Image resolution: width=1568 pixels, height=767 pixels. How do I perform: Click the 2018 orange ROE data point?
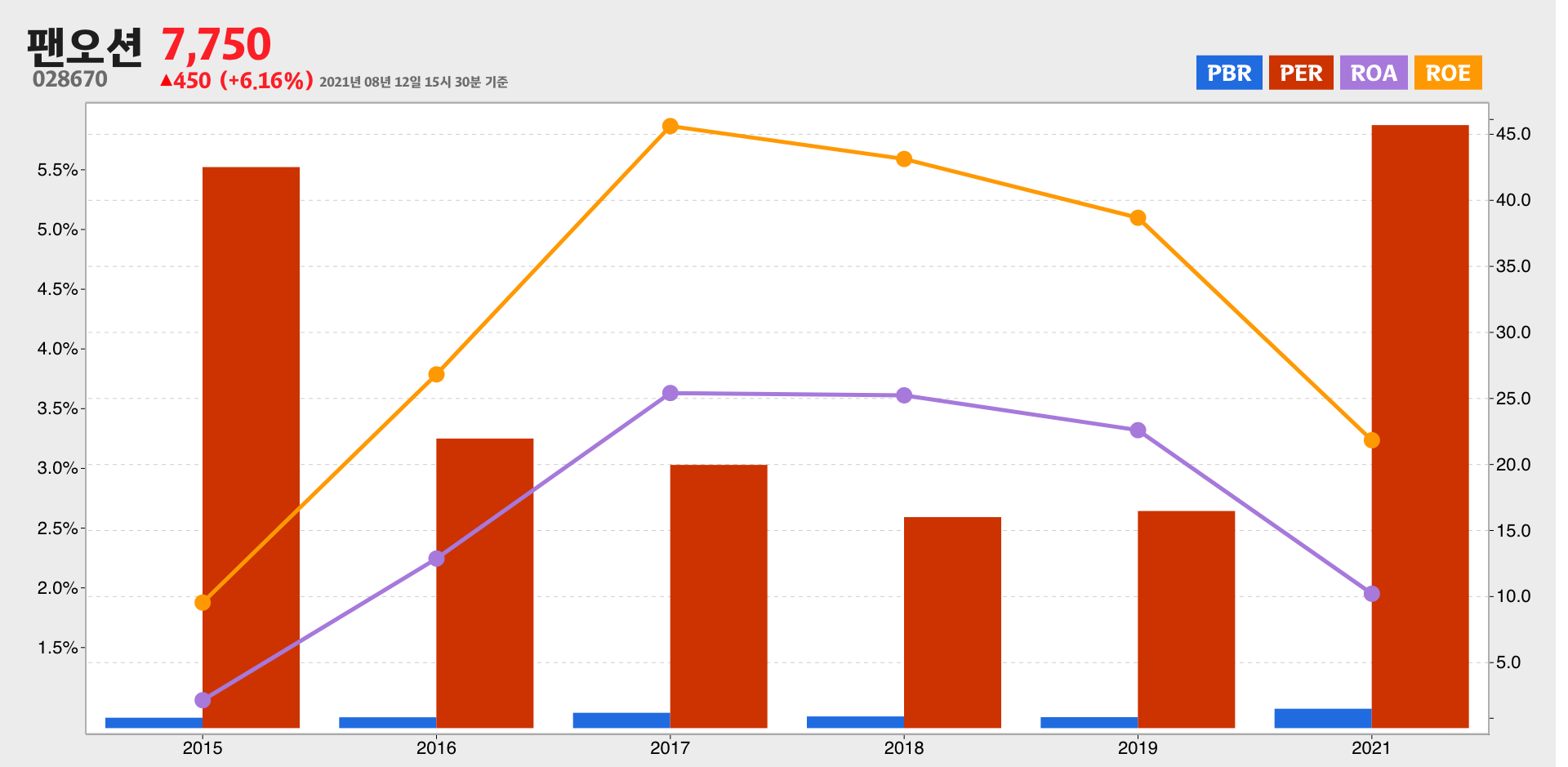(x=904, y=159)
